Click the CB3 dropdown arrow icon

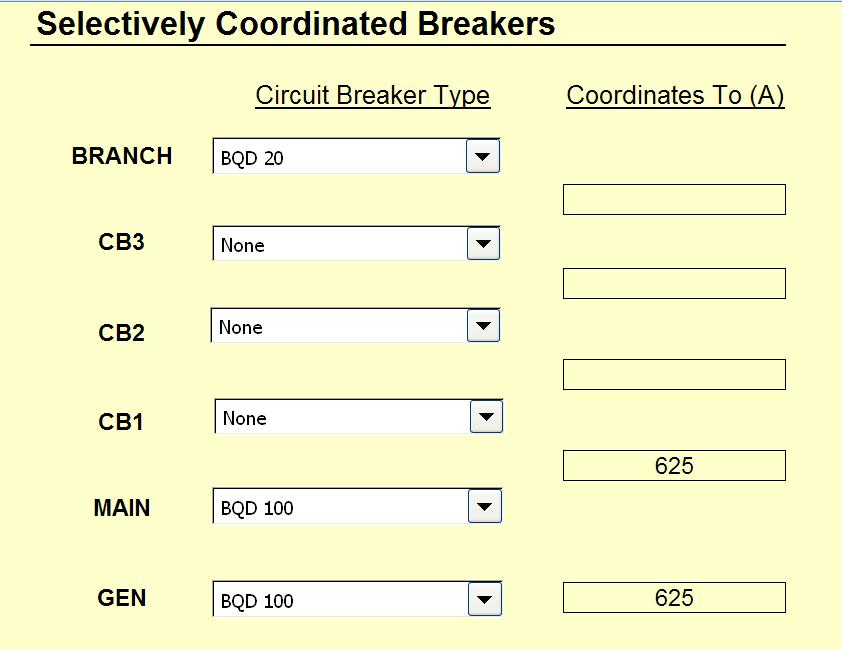(485, 243)
